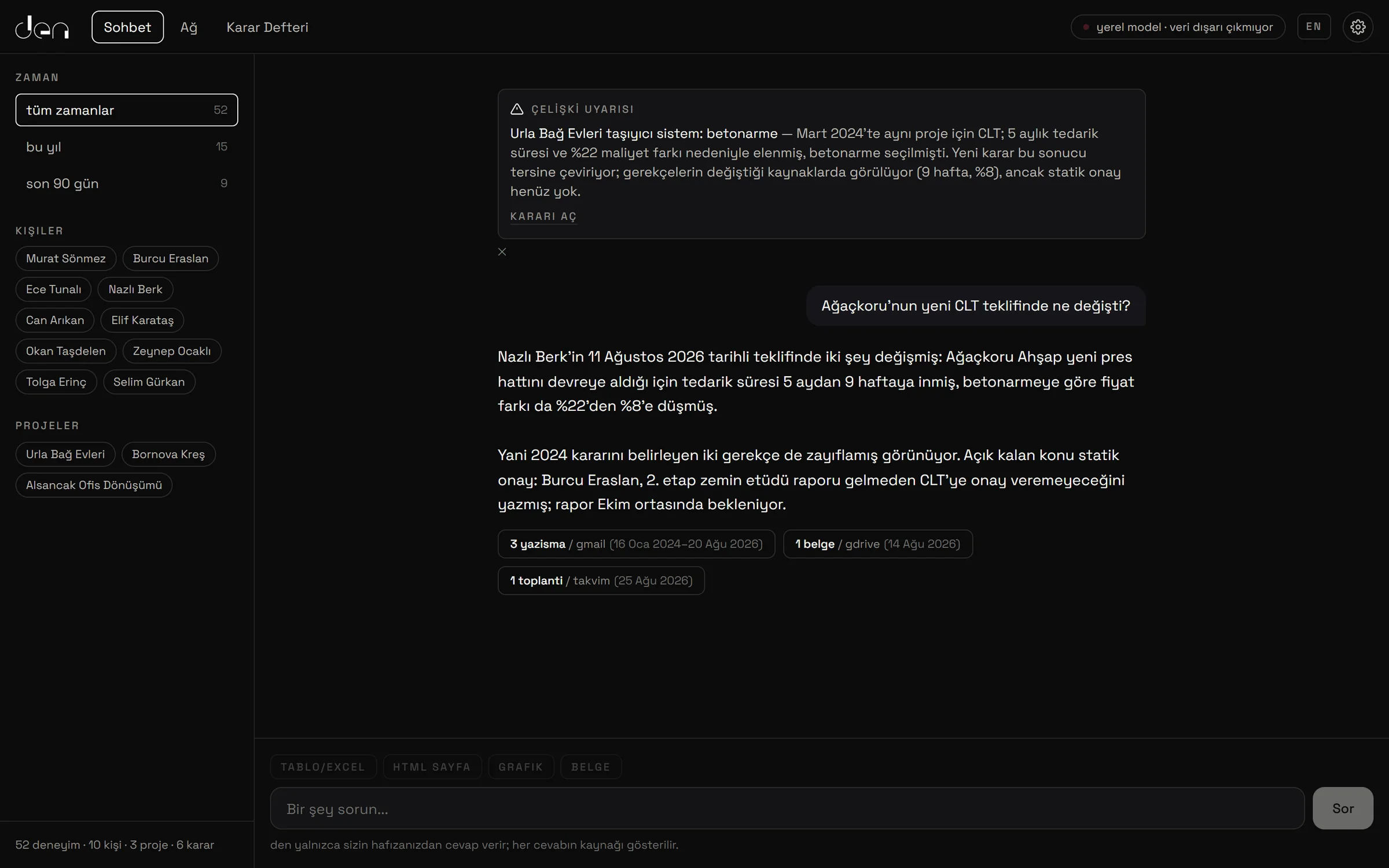Focus the 'Bir şey sorun...' input field

pyautogui.click(x=787, y=808)
